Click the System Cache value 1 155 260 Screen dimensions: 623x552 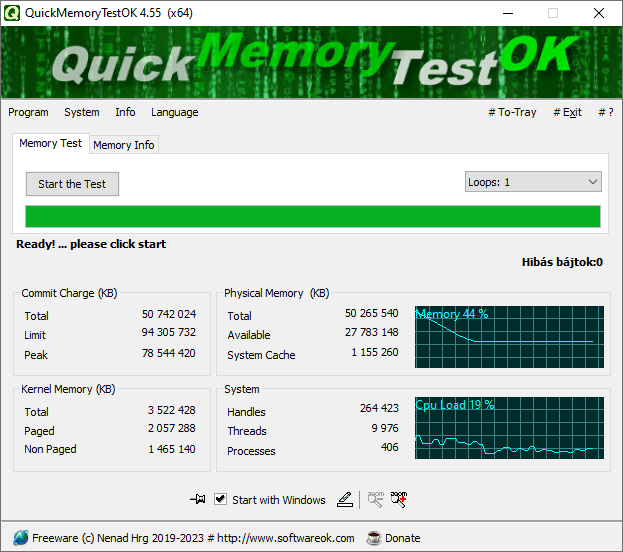point(375,352)
